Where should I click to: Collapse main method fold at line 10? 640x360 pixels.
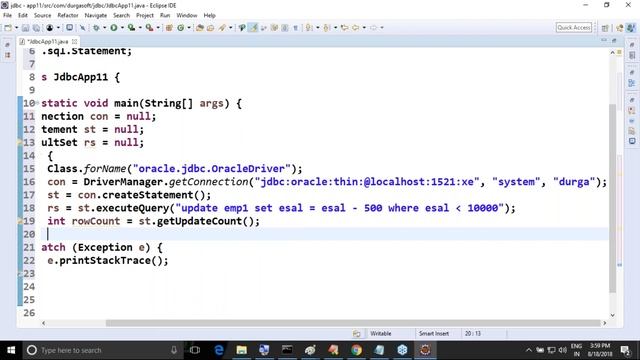[x=38, y=103]
